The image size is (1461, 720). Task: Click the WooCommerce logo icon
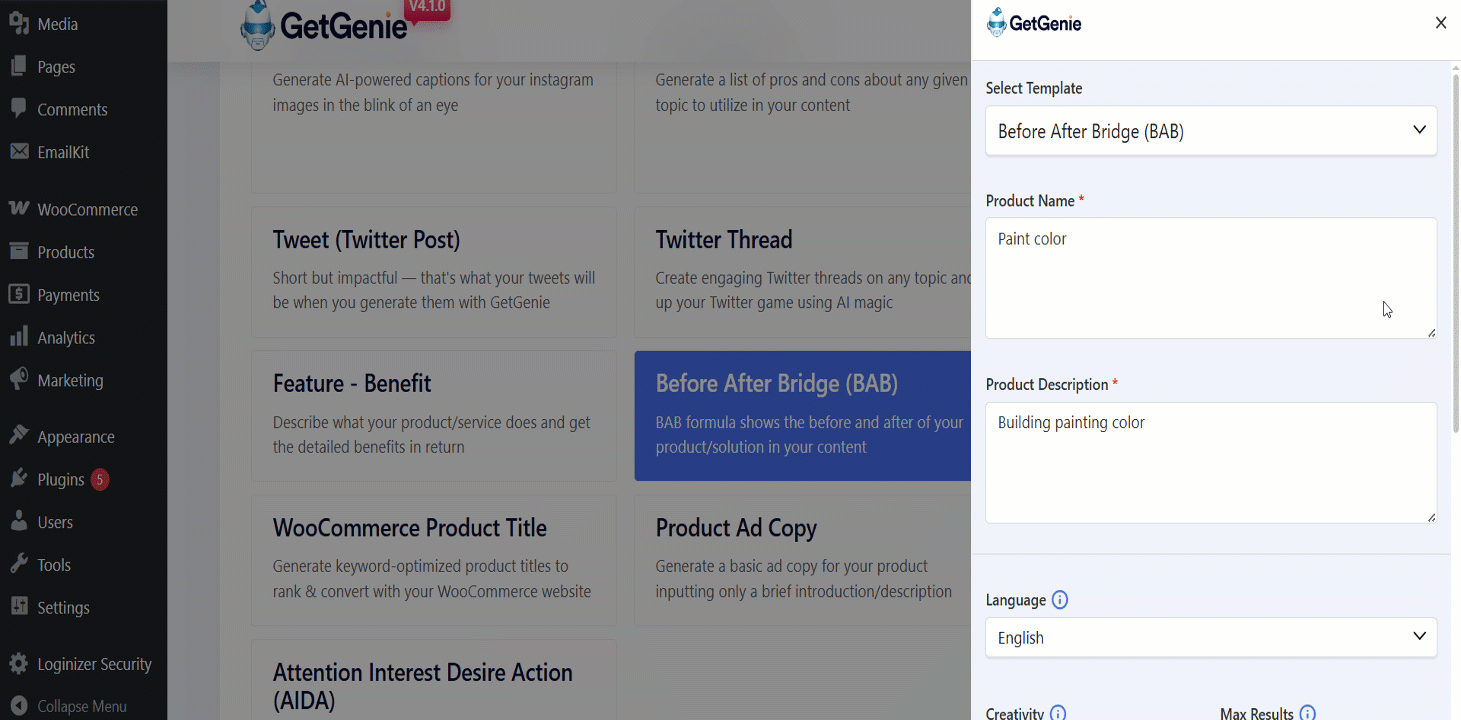click(19, 209)
